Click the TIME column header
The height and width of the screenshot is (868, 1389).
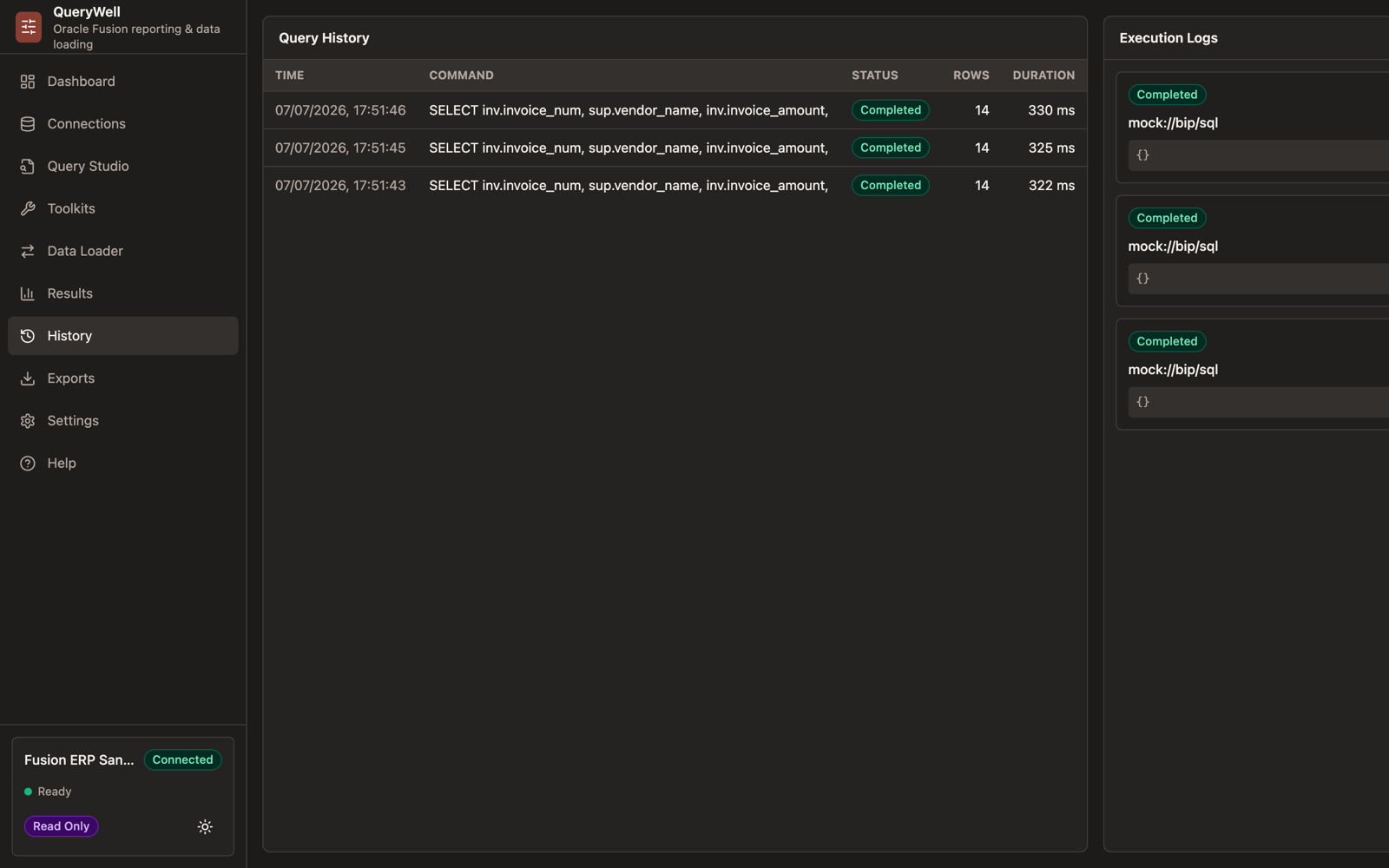pos(290,76)
